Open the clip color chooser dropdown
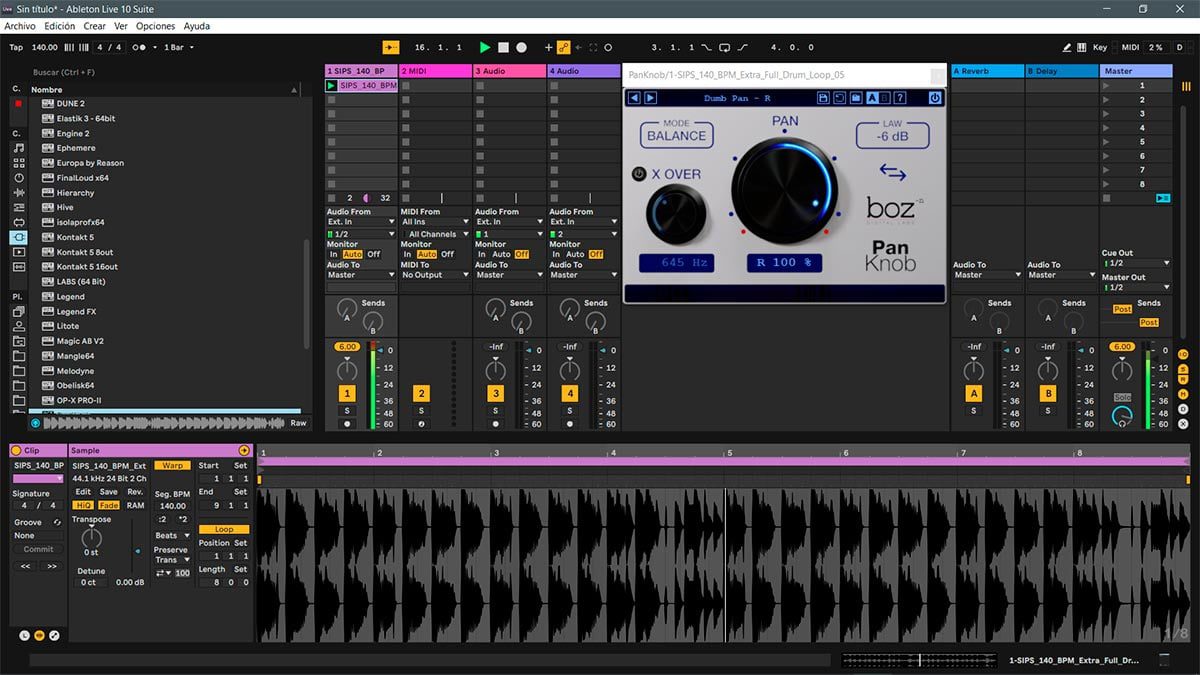The height and width of the screenshot is (675, 1200). (38, 479)
